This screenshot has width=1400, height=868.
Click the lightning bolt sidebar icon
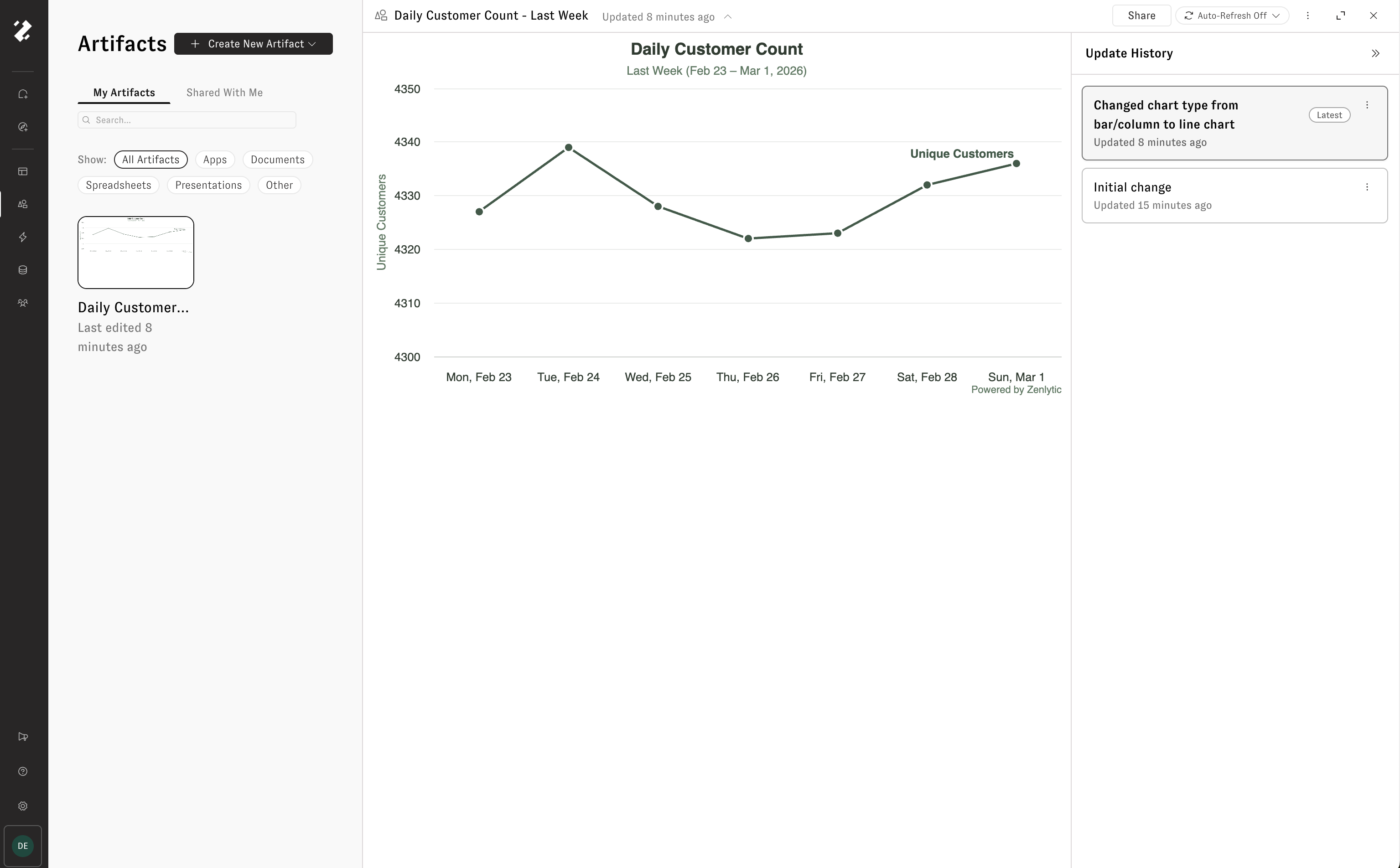tap(23, 237)
